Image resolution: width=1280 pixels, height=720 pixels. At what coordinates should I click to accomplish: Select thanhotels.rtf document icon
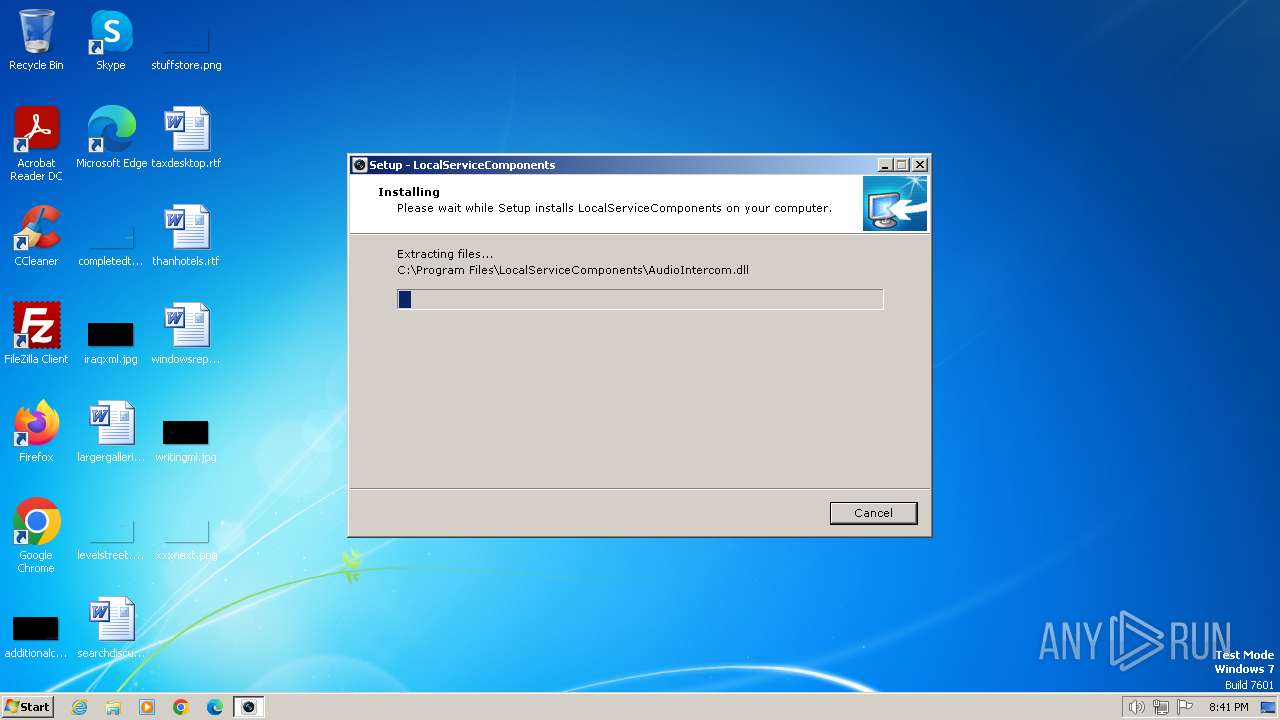click(x=186, y=236)
